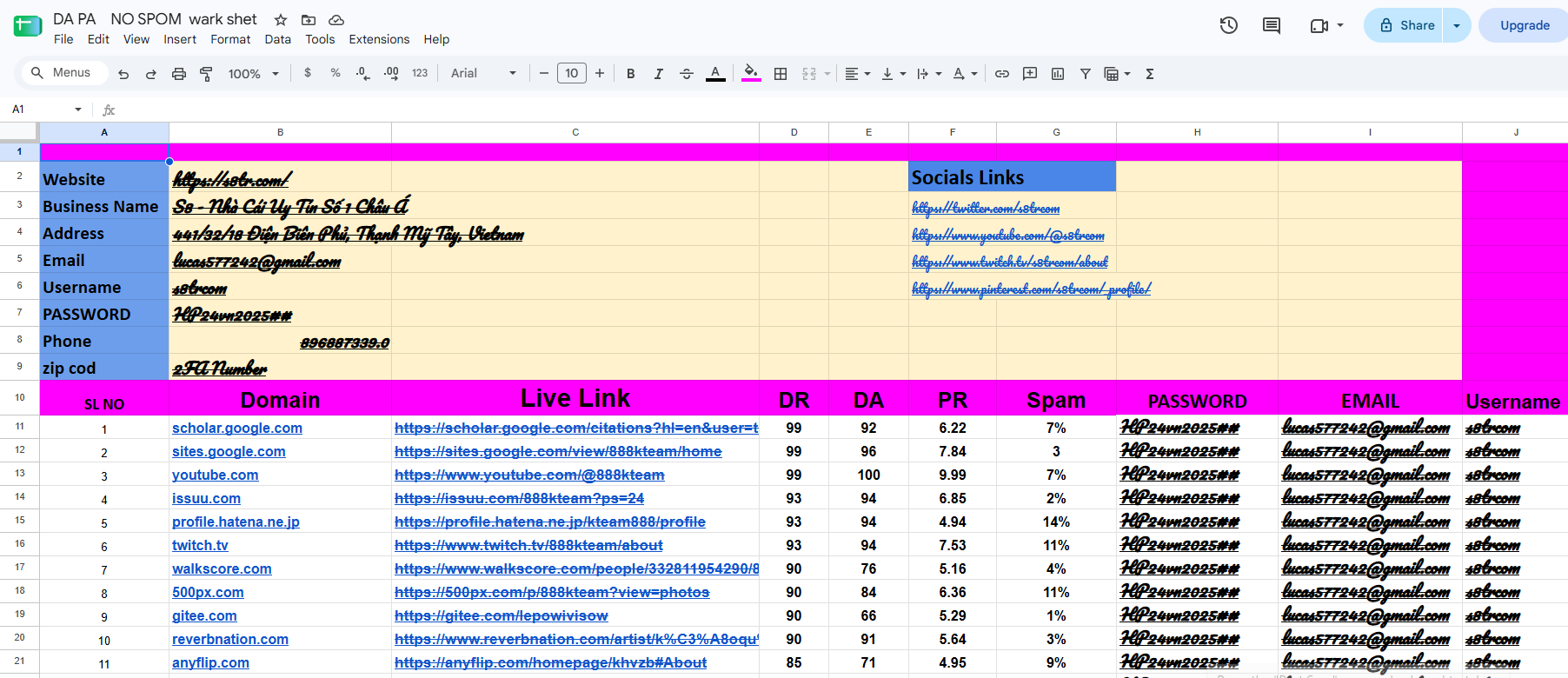
Task: Open the File menu
Action: 63,39
